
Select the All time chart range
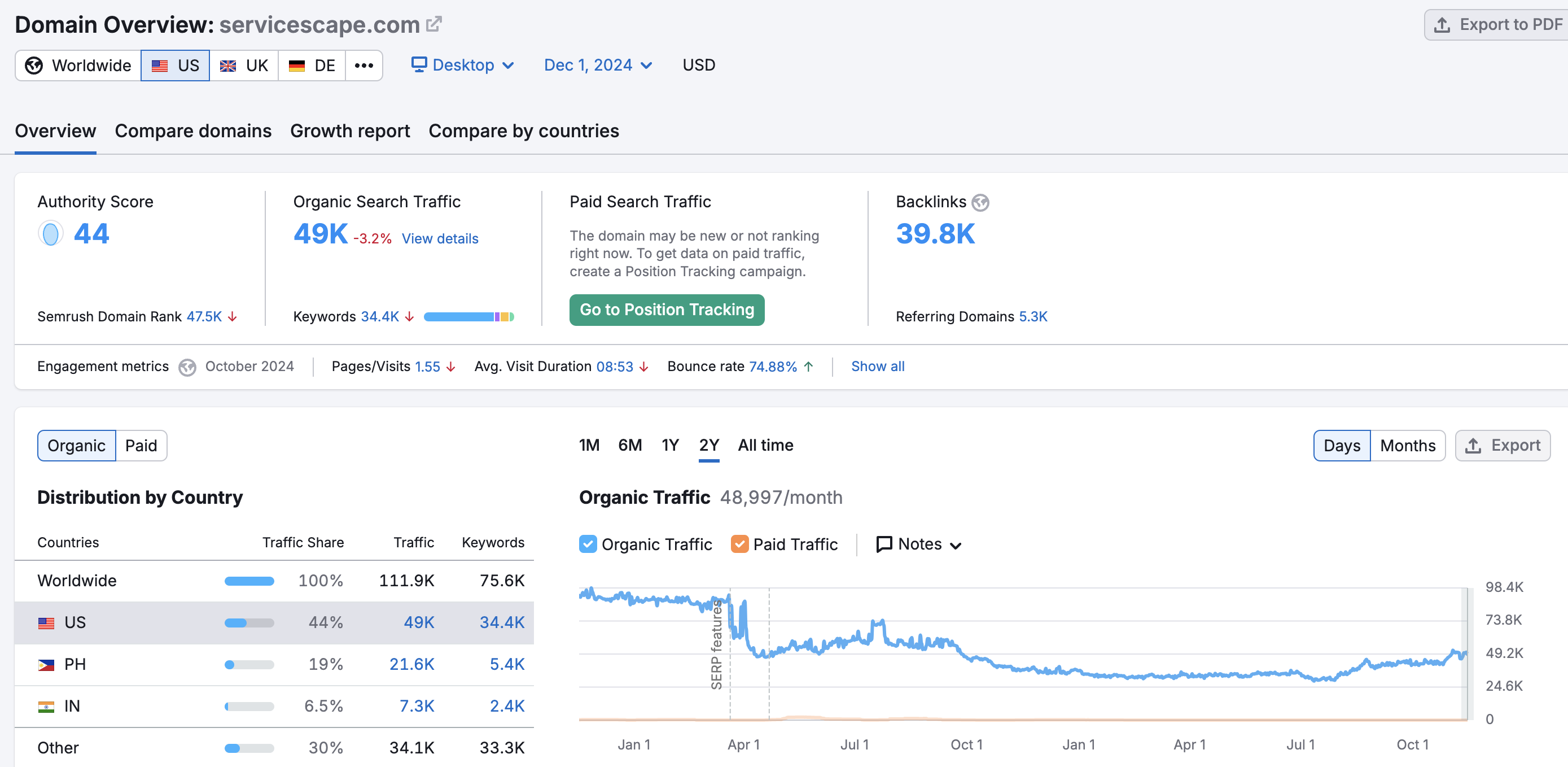point(765,445)
